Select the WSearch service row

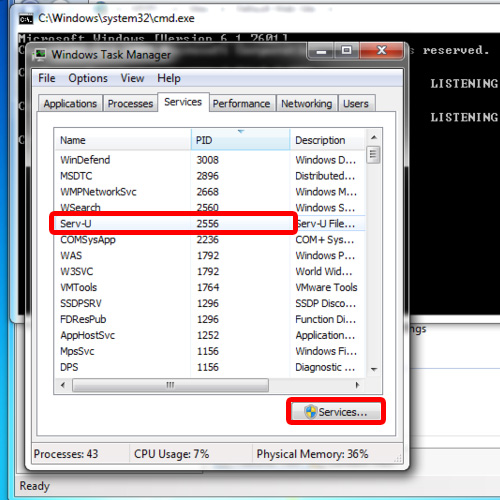click(x=210, y=208)
